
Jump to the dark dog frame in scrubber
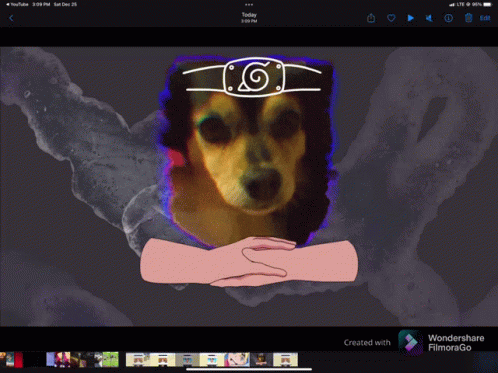pos(261,360)
